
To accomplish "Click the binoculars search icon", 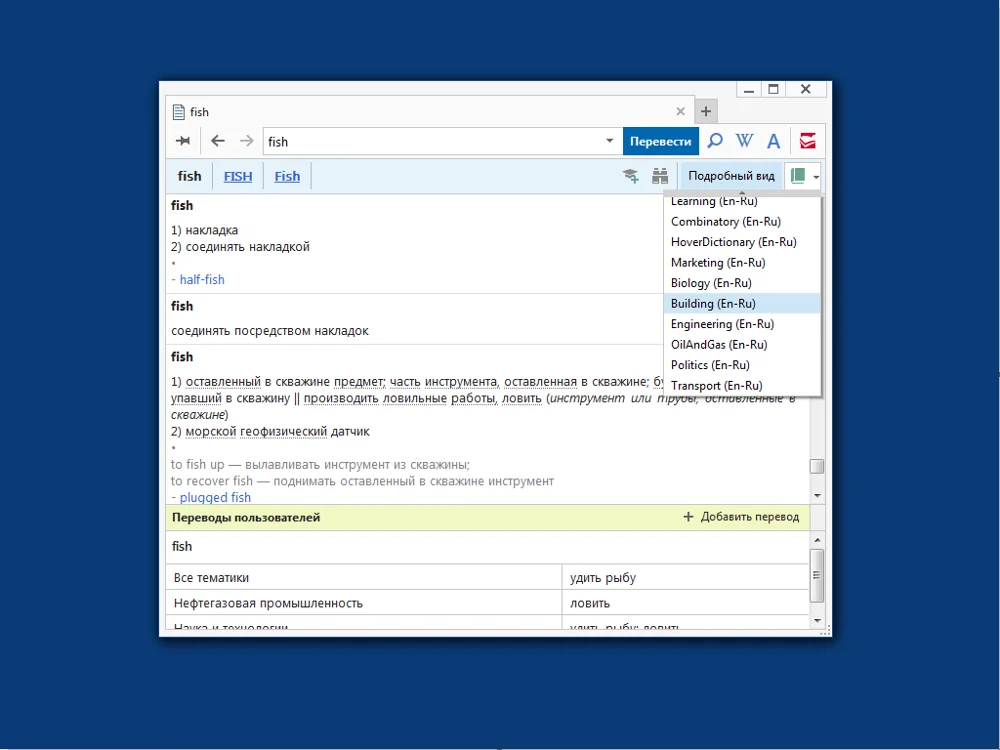I will (x=660, y=176).
